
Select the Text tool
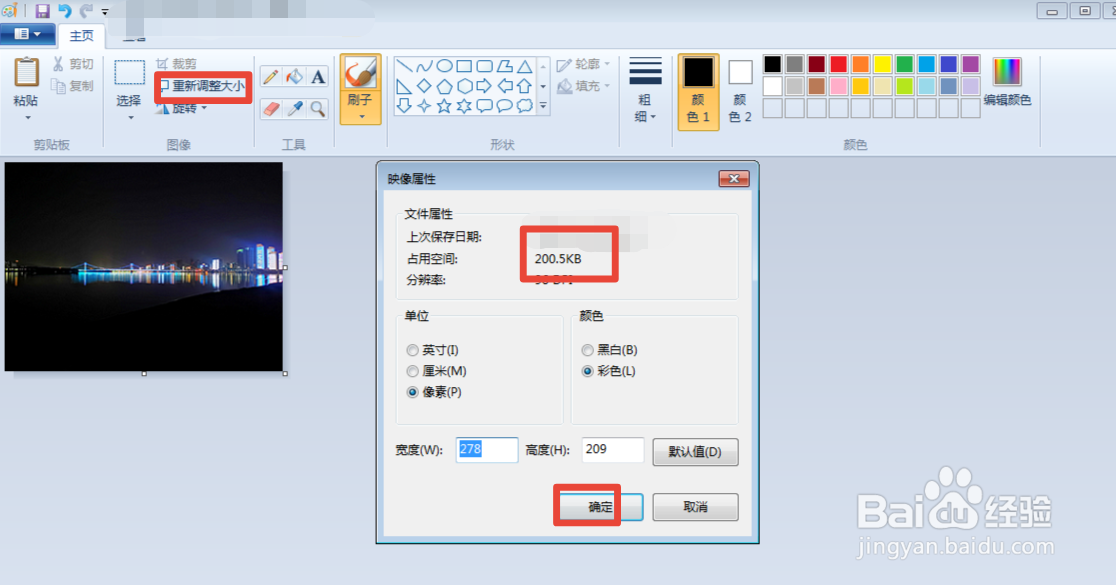(318, 75)
